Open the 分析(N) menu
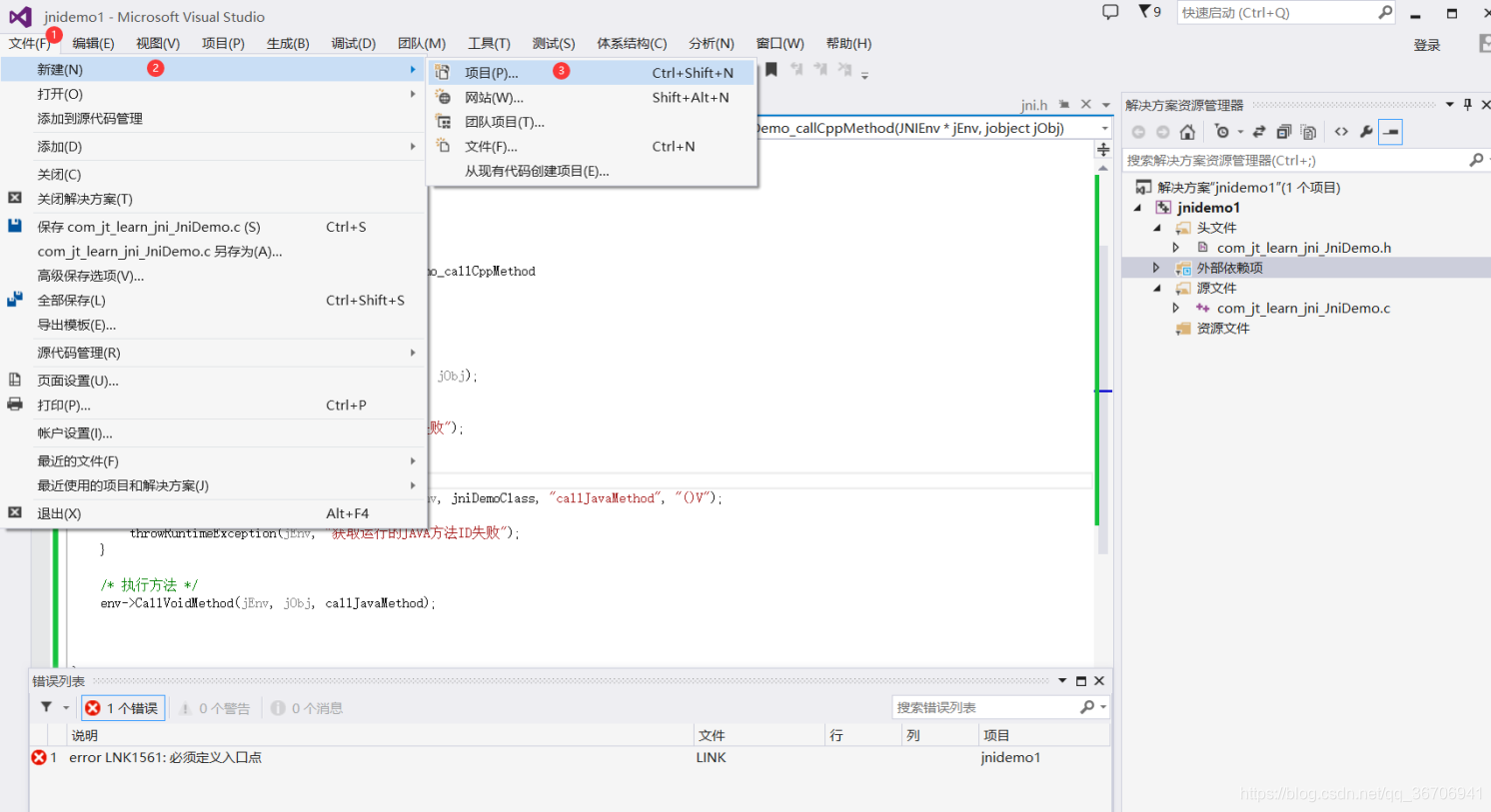The width and height of the screenshot is (1491, 812). (712, 43)
